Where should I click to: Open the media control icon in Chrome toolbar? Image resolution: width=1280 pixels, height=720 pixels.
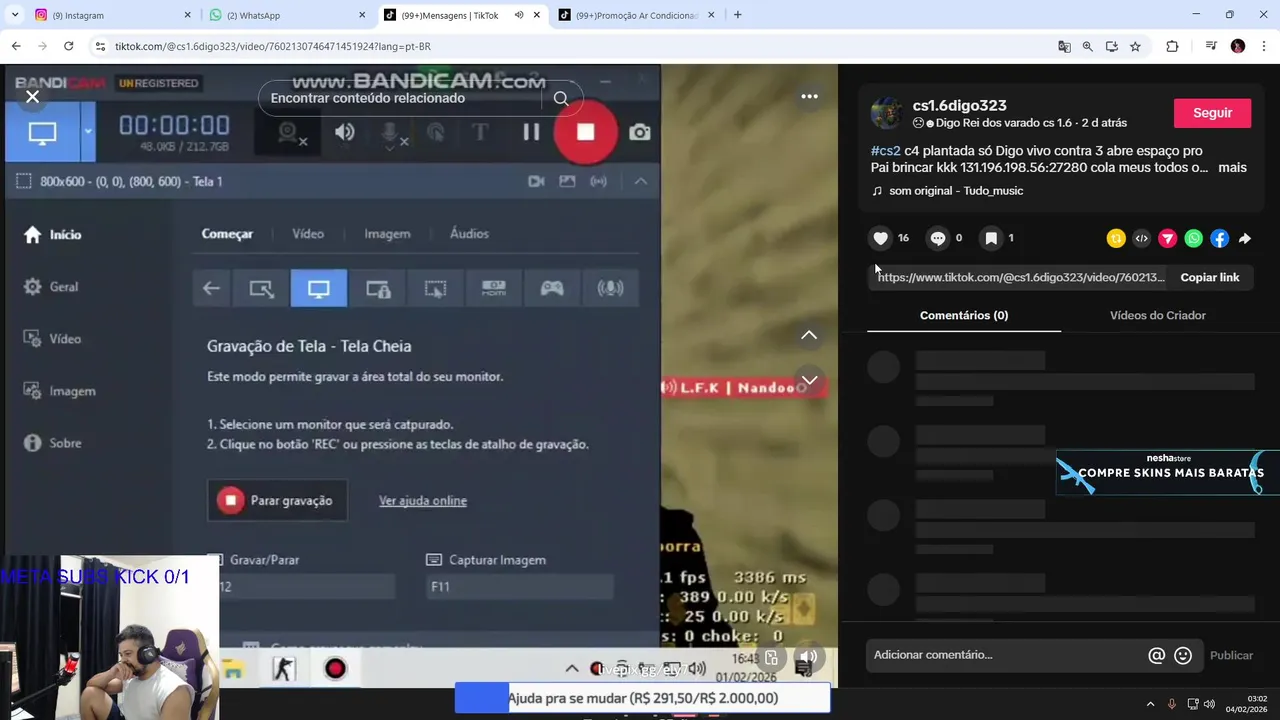tap(1211, 46)
